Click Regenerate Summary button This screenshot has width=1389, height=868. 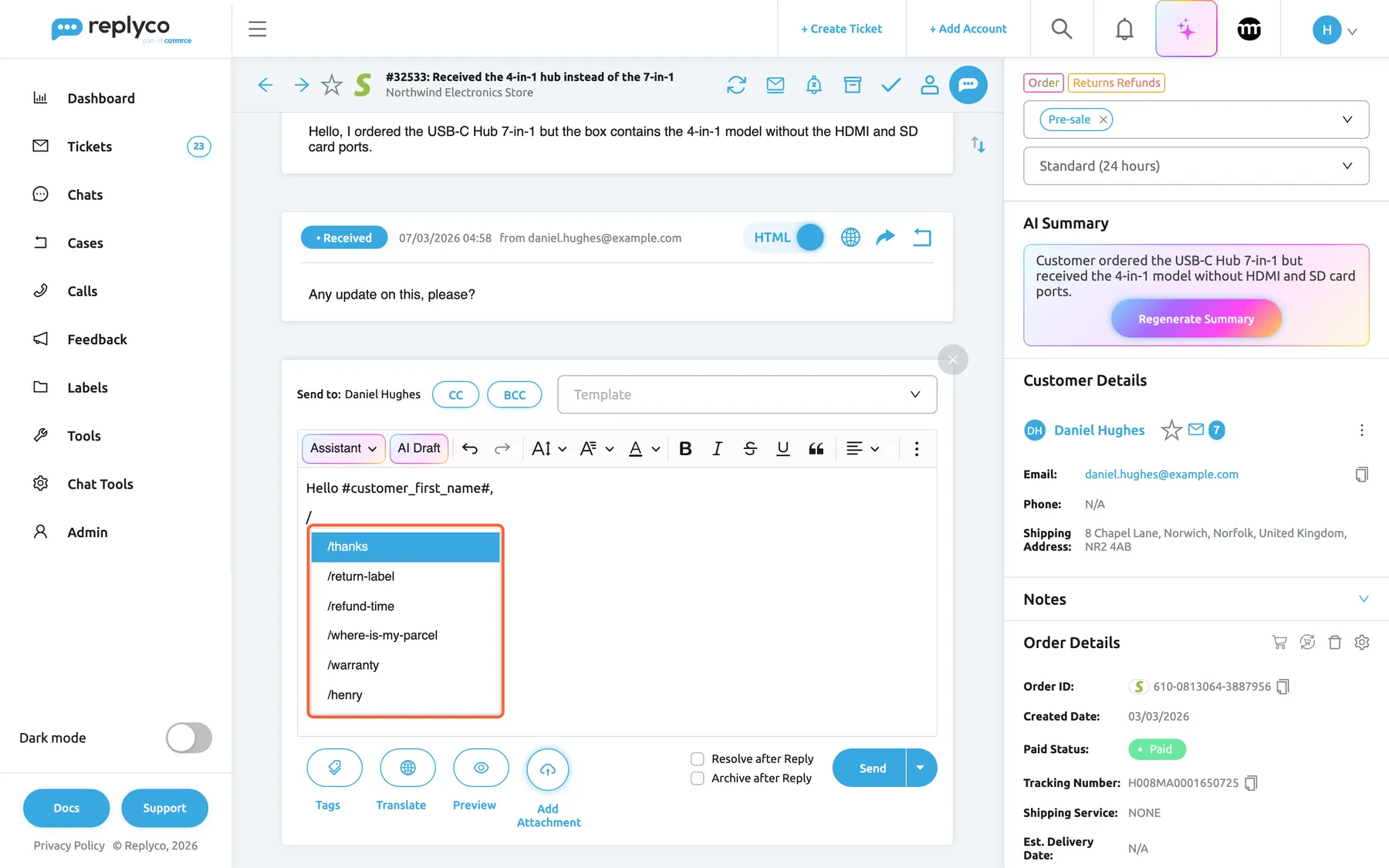tap(1196, 319)
